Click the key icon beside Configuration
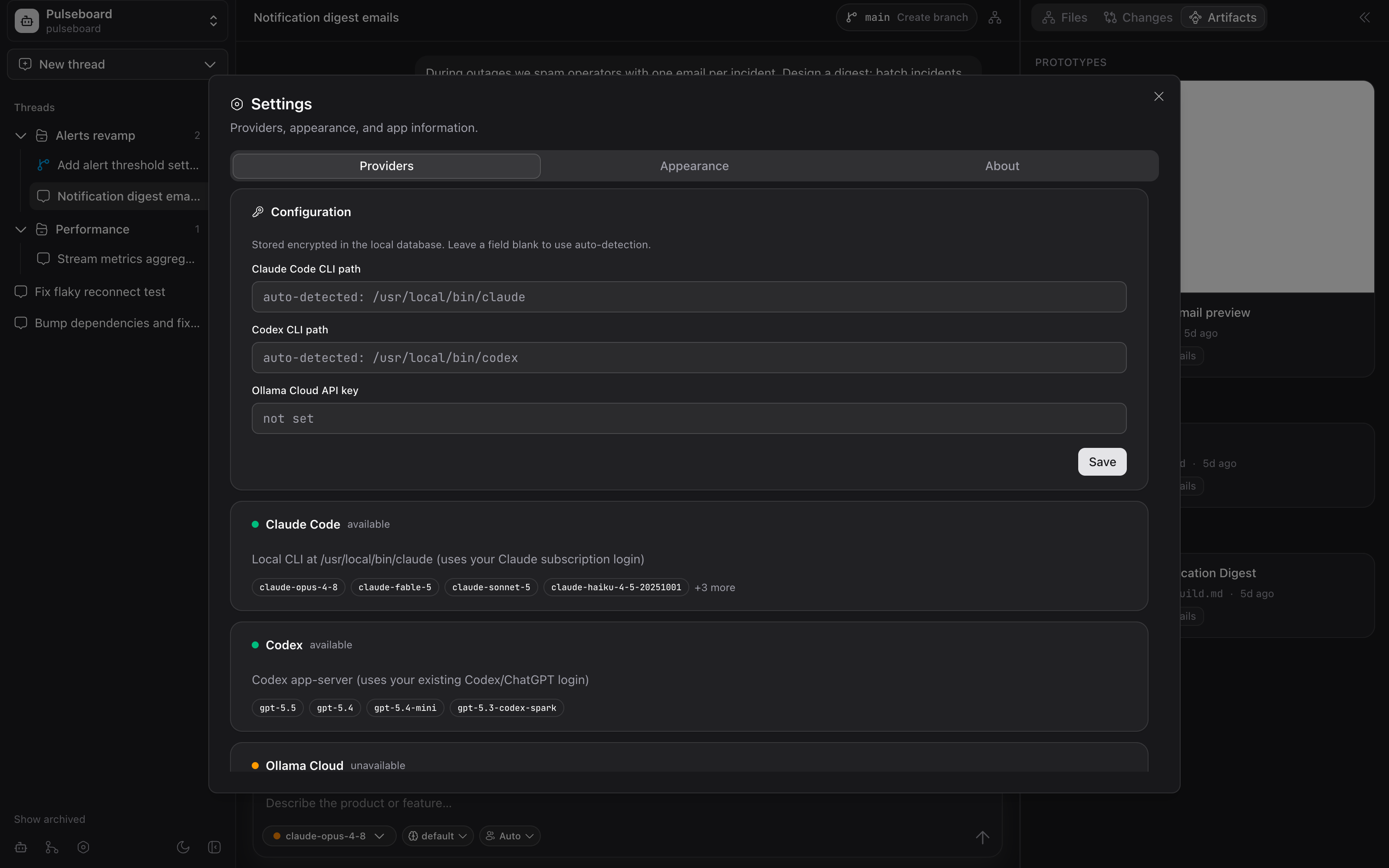Viewport: 1389px width, 868px height. point(258,212)
